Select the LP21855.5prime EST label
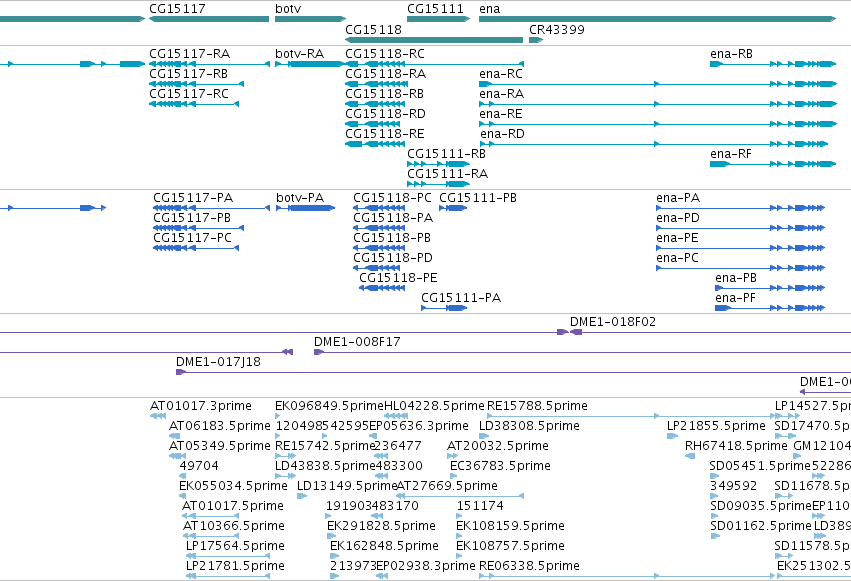Screen dimensions: 851x581 716,426
